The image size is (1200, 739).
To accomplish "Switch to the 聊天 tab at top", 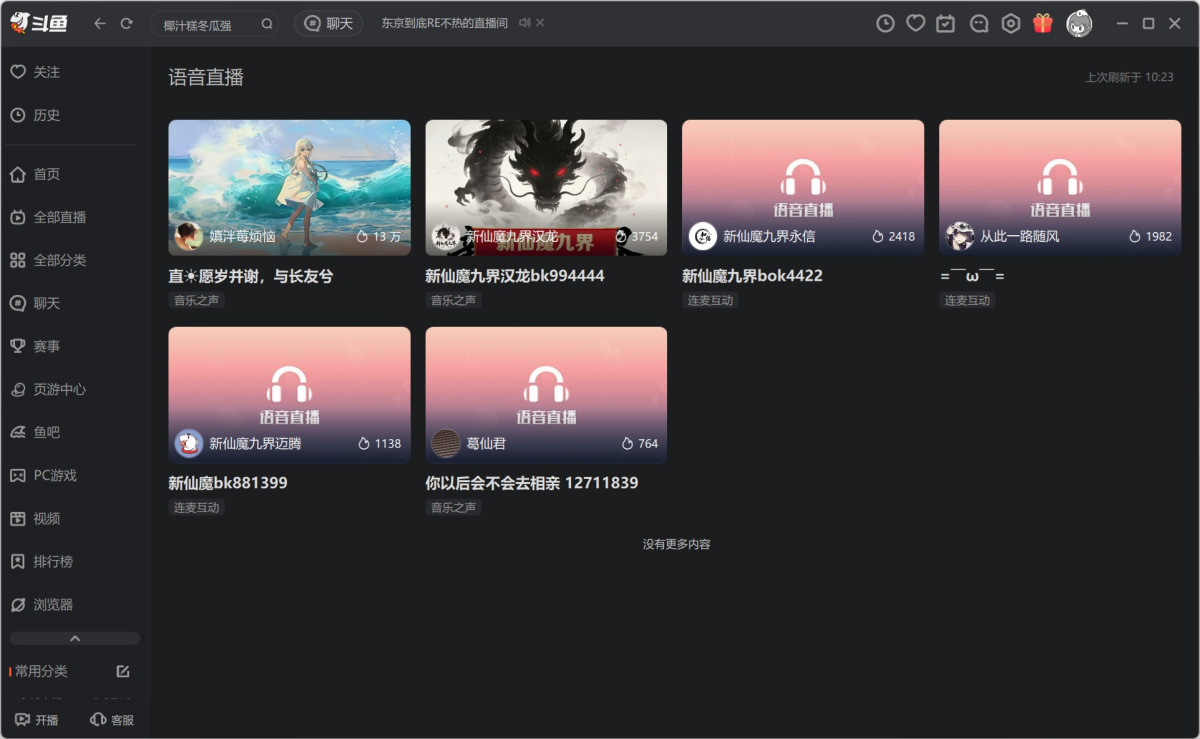I will [329, 22].
